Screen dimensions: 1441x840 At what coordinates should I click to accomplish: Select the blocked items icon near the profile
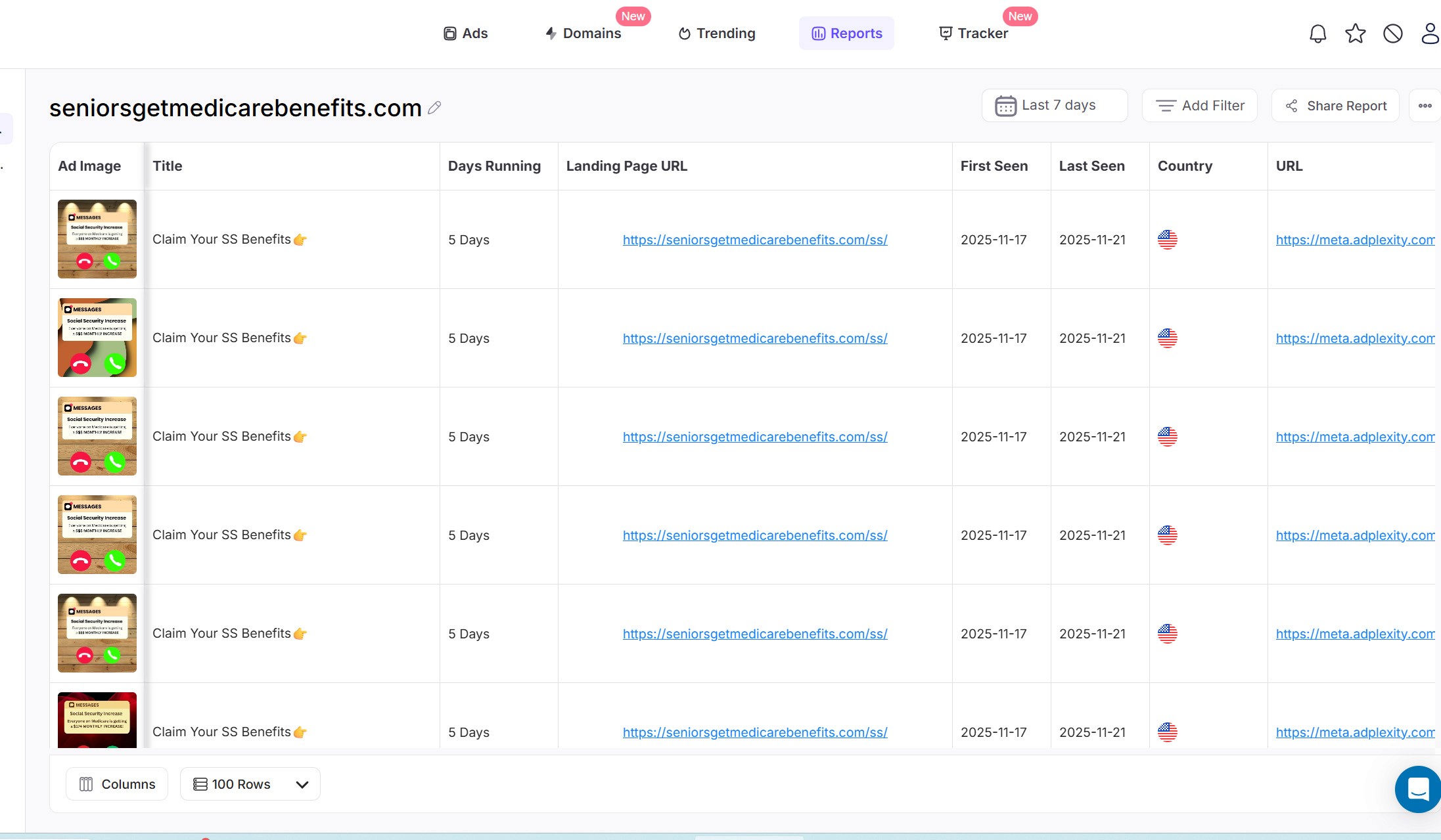pos(1393,33)
